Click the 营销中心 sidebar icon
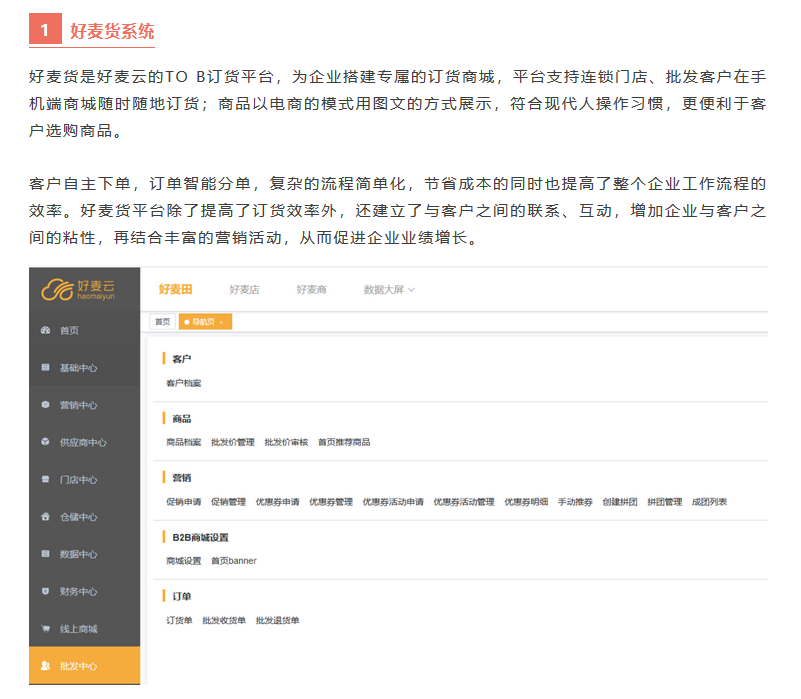 [45, 405]
